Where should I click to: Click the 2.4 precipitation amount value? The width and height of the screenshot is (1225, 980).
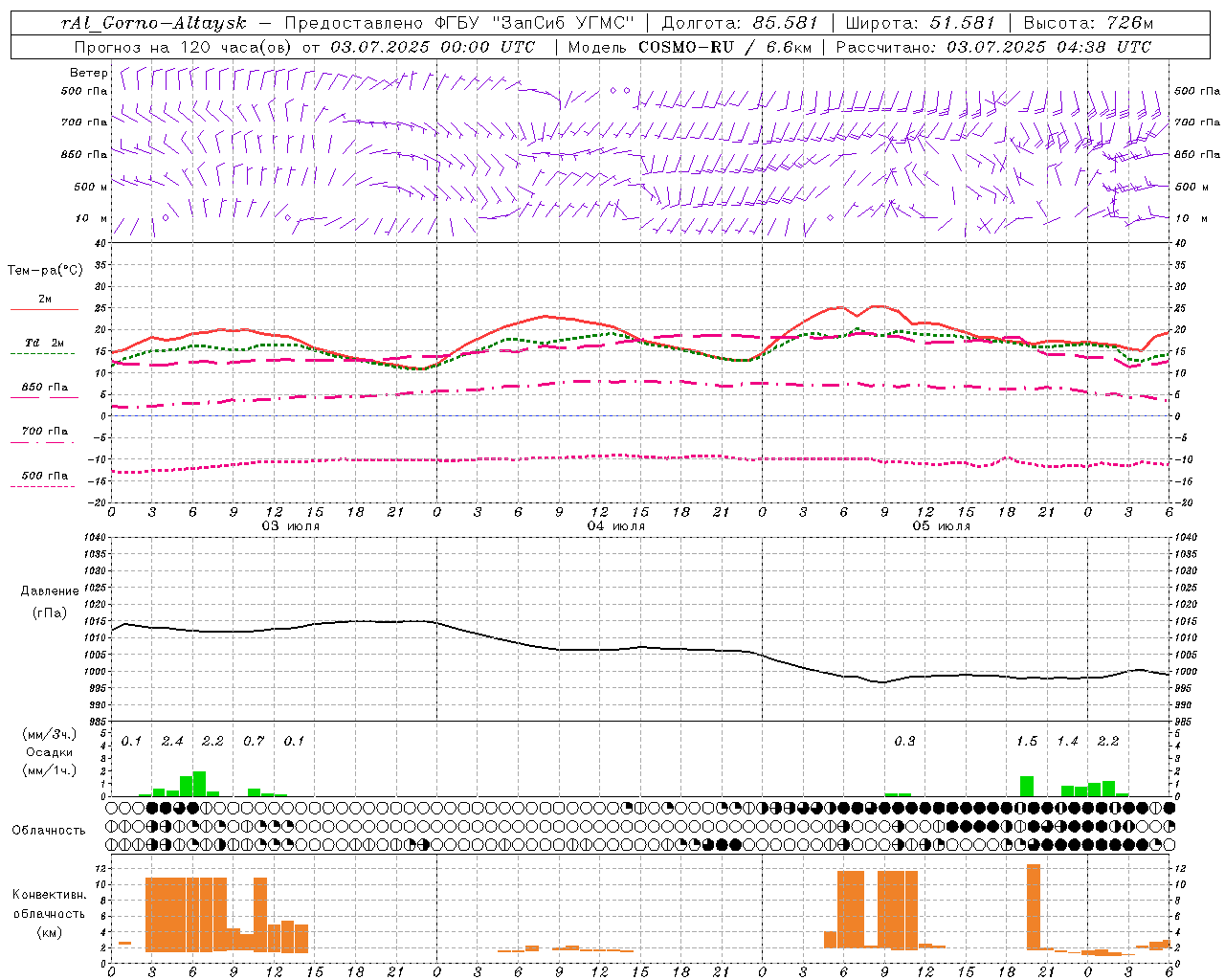[x=172, y=742]
